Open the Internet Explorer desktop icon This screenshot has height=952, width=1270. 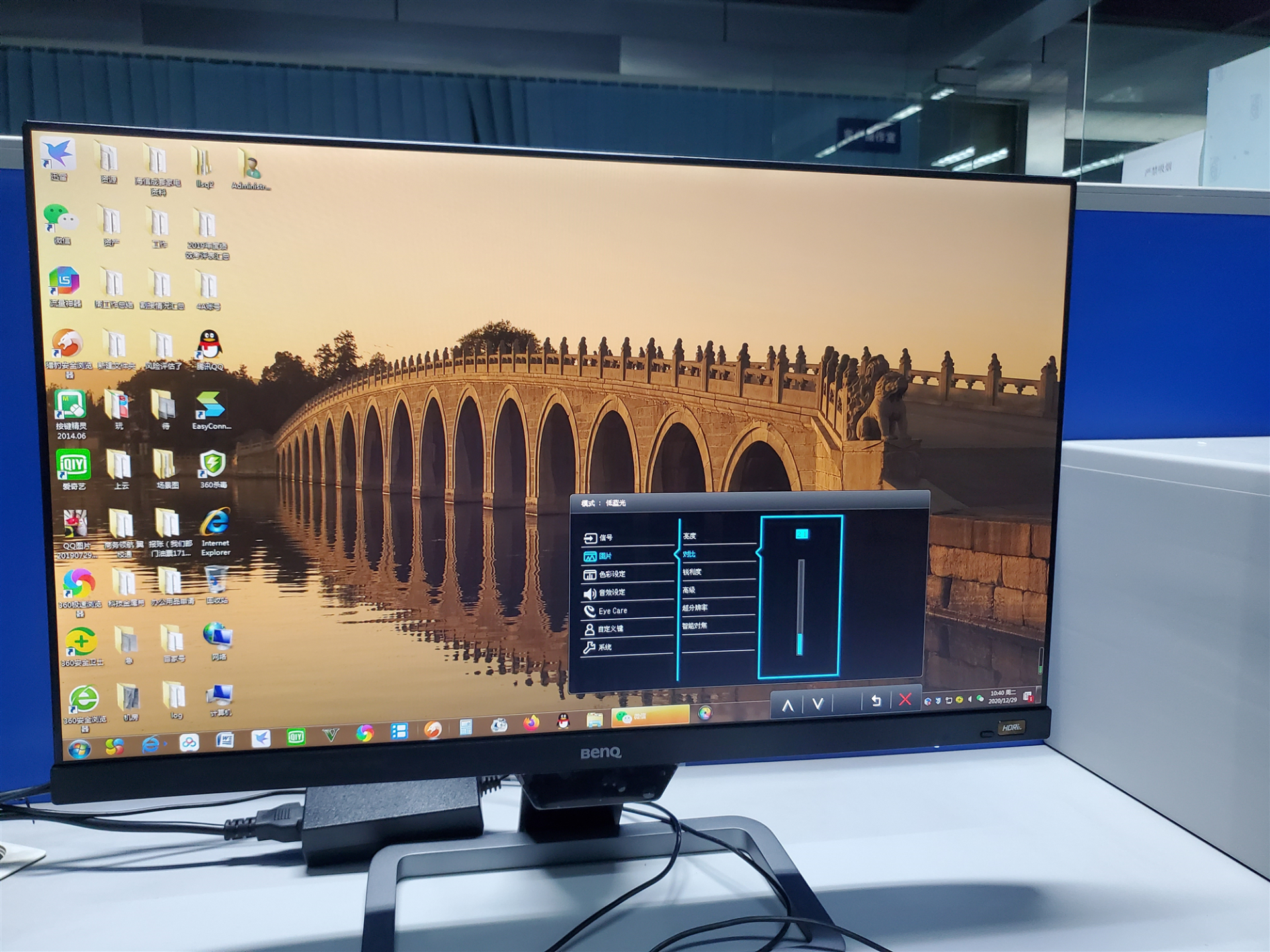point(216,532)
